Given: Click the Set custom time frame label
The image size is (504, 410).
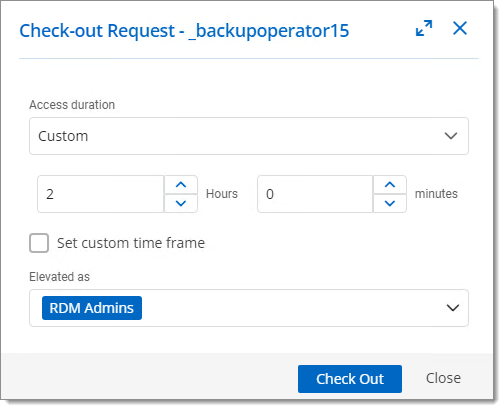Looking at the screenshot, I should [131, 243].
